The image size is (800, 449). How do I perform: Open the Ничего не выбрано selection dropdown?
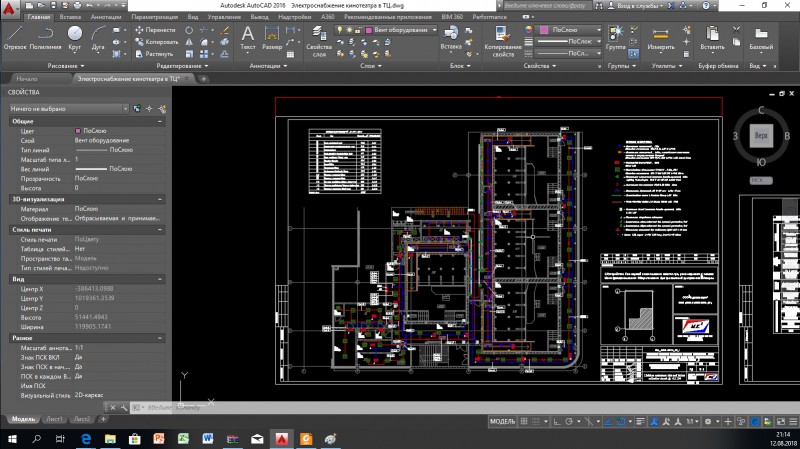coord(68,109)
